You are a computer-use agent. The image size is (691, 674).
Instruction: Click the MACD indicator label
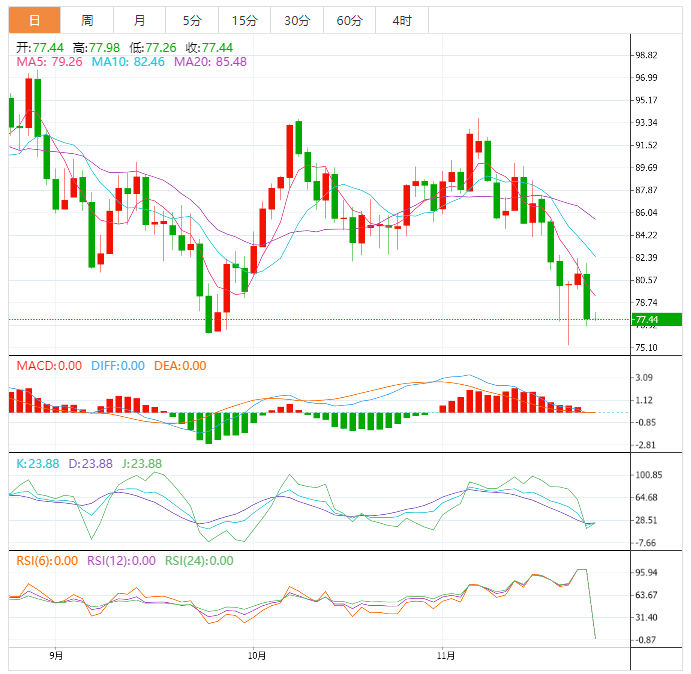pos(49,366)
